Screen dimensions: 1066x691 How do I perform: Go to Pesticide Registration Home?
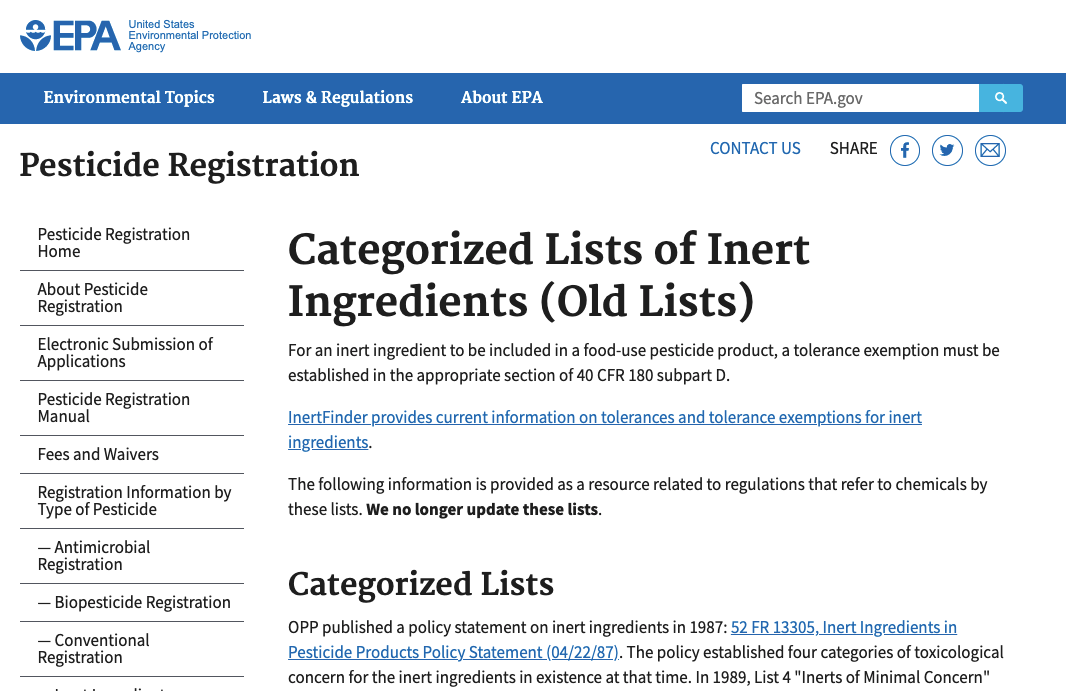132,243
